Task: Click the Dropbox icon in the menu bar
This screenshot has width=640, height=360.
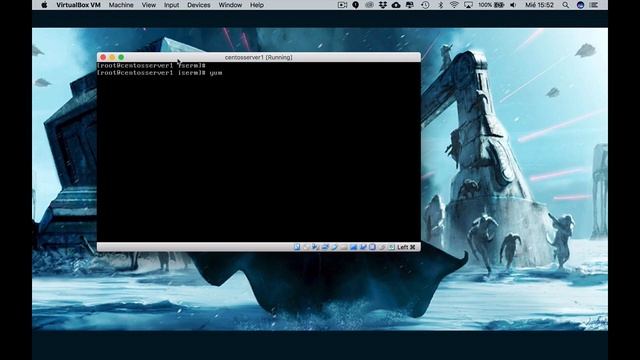Action: pyautogui.click(x=382, y=5)
